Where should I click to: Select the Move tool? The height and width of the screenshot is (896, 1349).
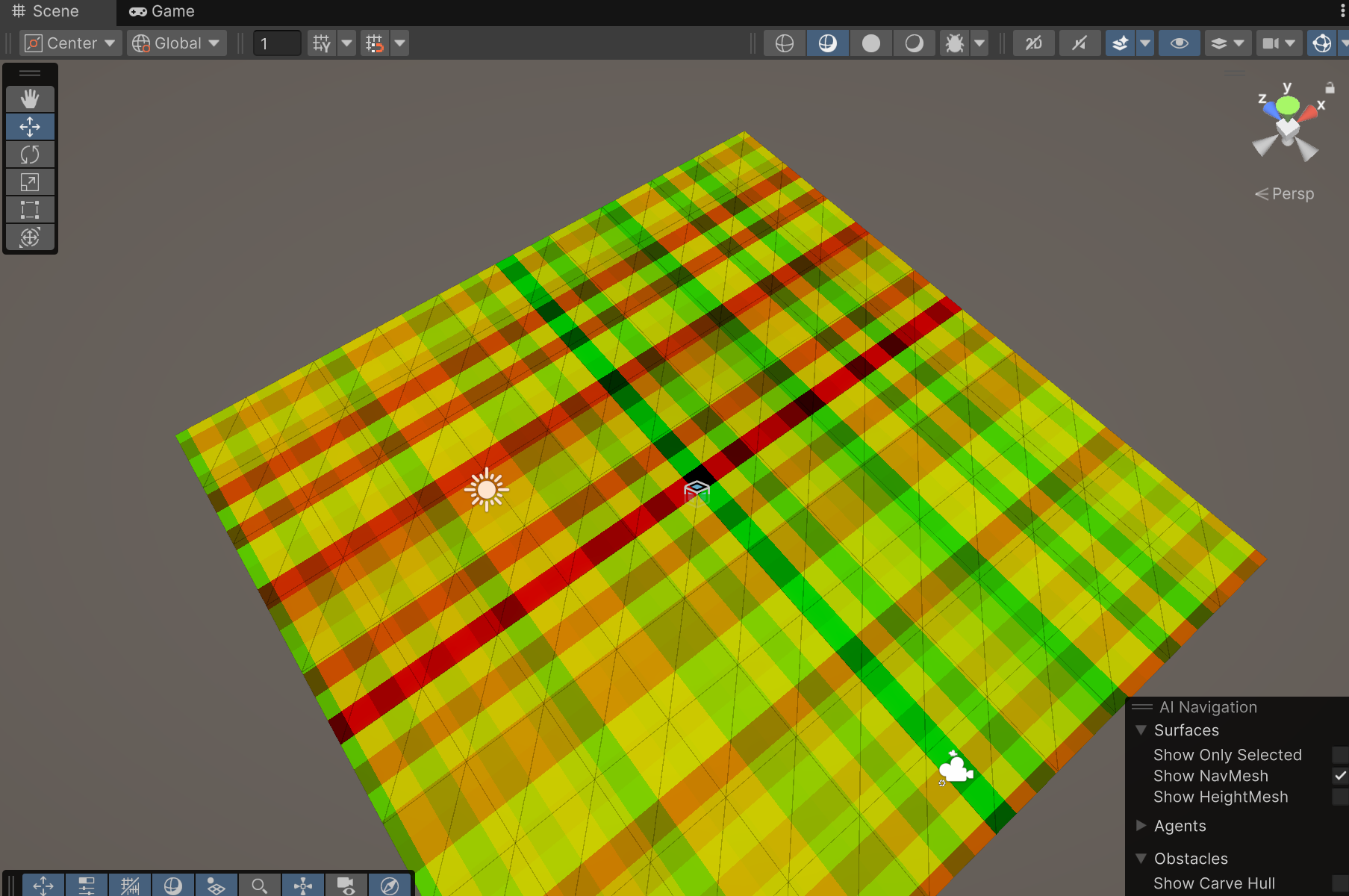pos(30,127)
